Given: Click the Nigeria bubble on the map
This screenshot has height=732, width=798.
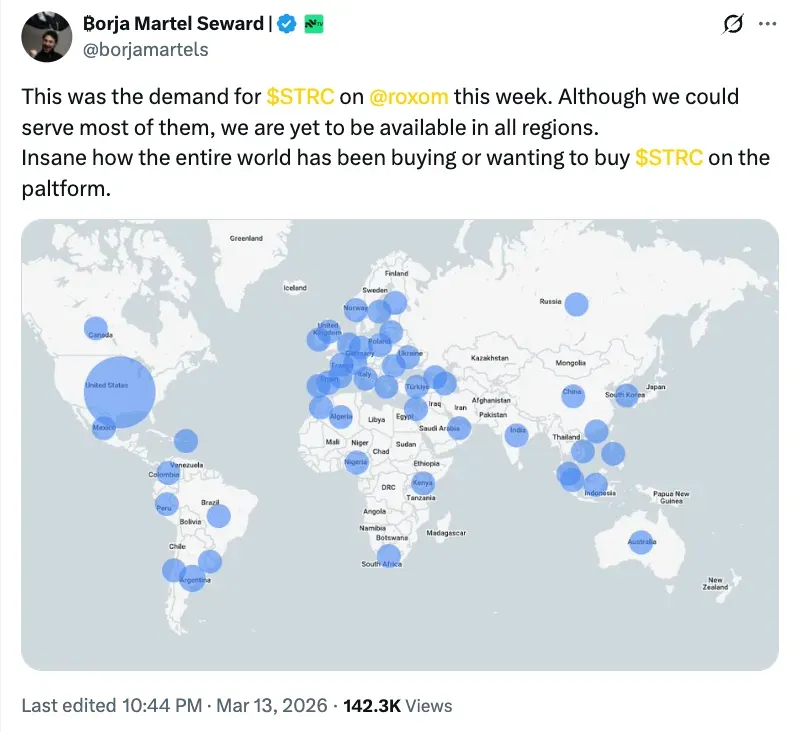Looking at the screenshot, I should (356, 462).
